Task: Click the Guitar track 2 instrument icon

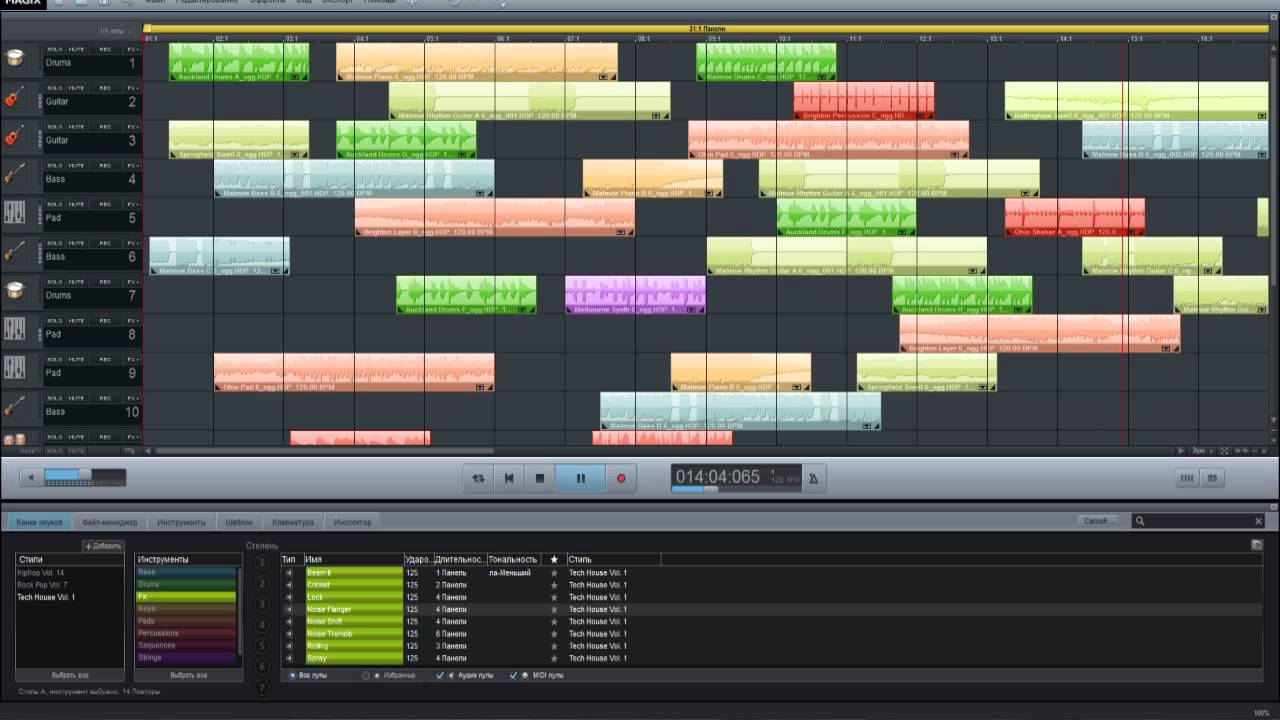Action: tap(14, 98)
